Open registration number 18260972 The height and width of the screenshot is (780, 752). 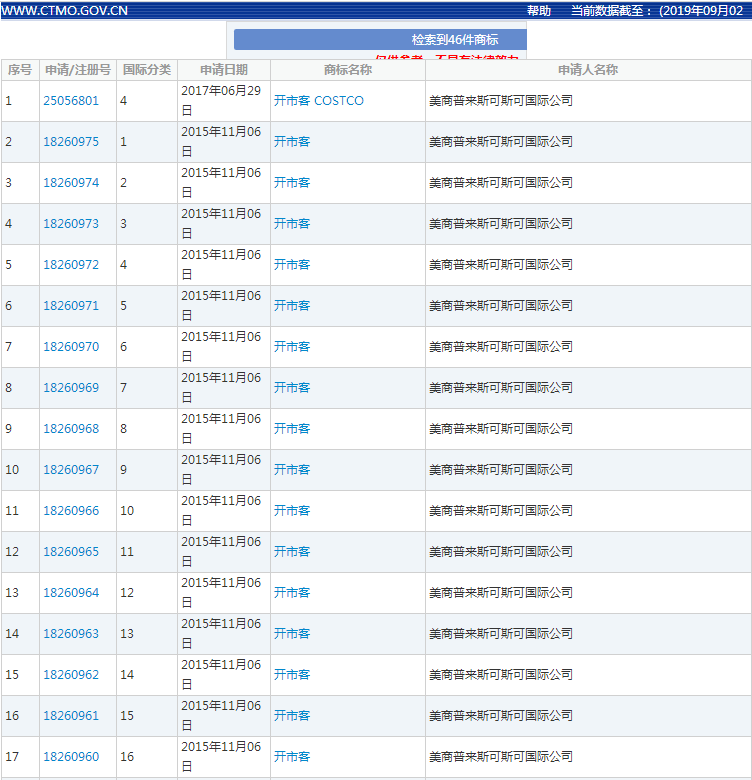(x=71, y=265)
